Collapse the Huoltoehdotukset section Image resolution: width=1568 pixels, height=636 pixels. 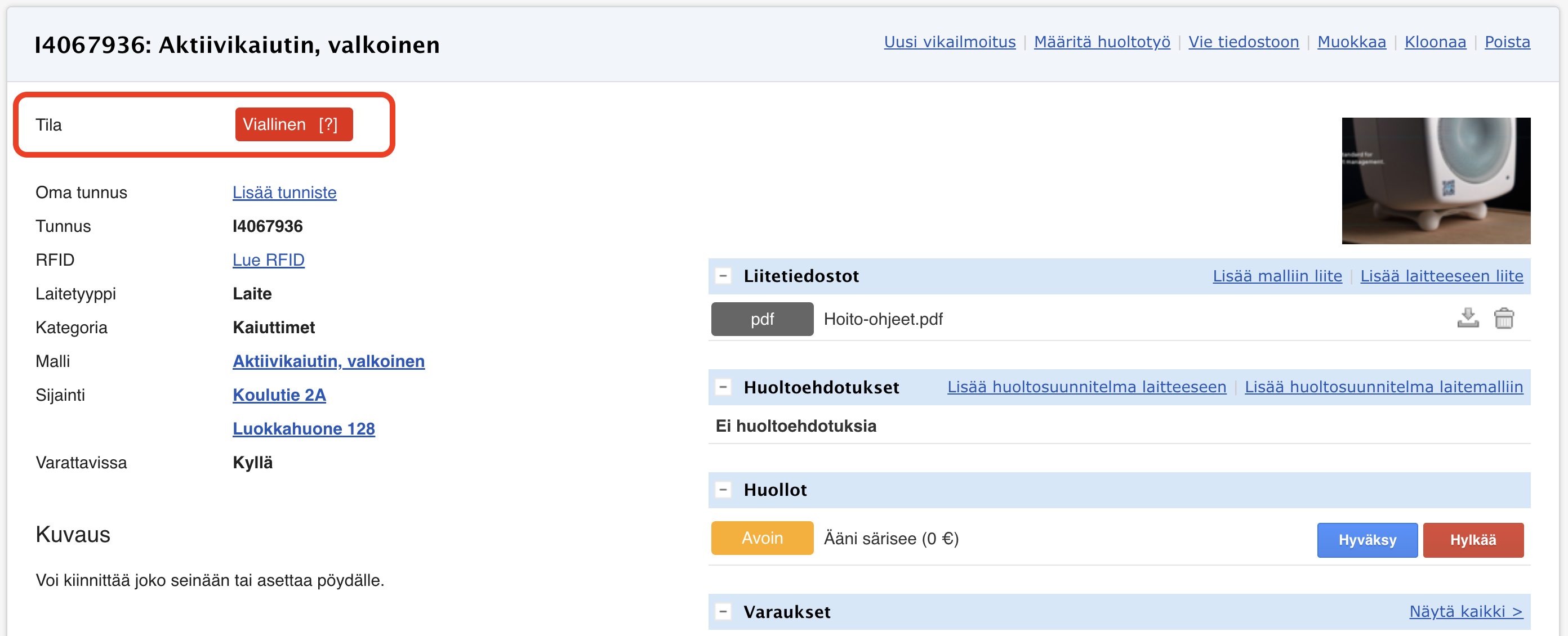pyautogui.click(x=723, y=387)
